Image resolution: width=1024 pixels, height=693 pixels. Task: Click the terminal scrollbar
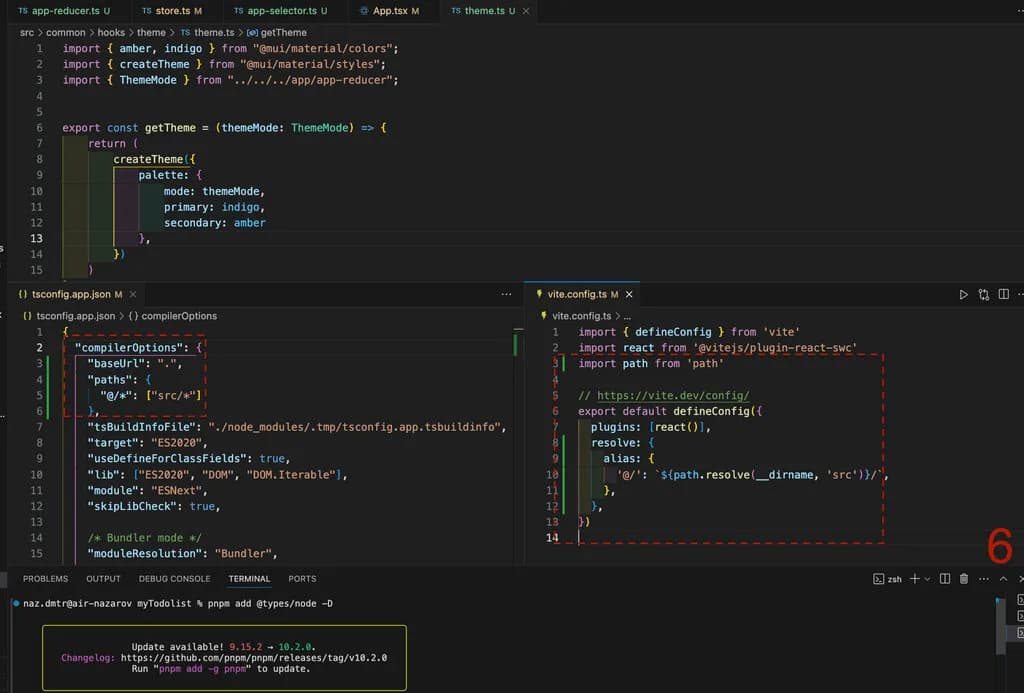coord(1000,625)
